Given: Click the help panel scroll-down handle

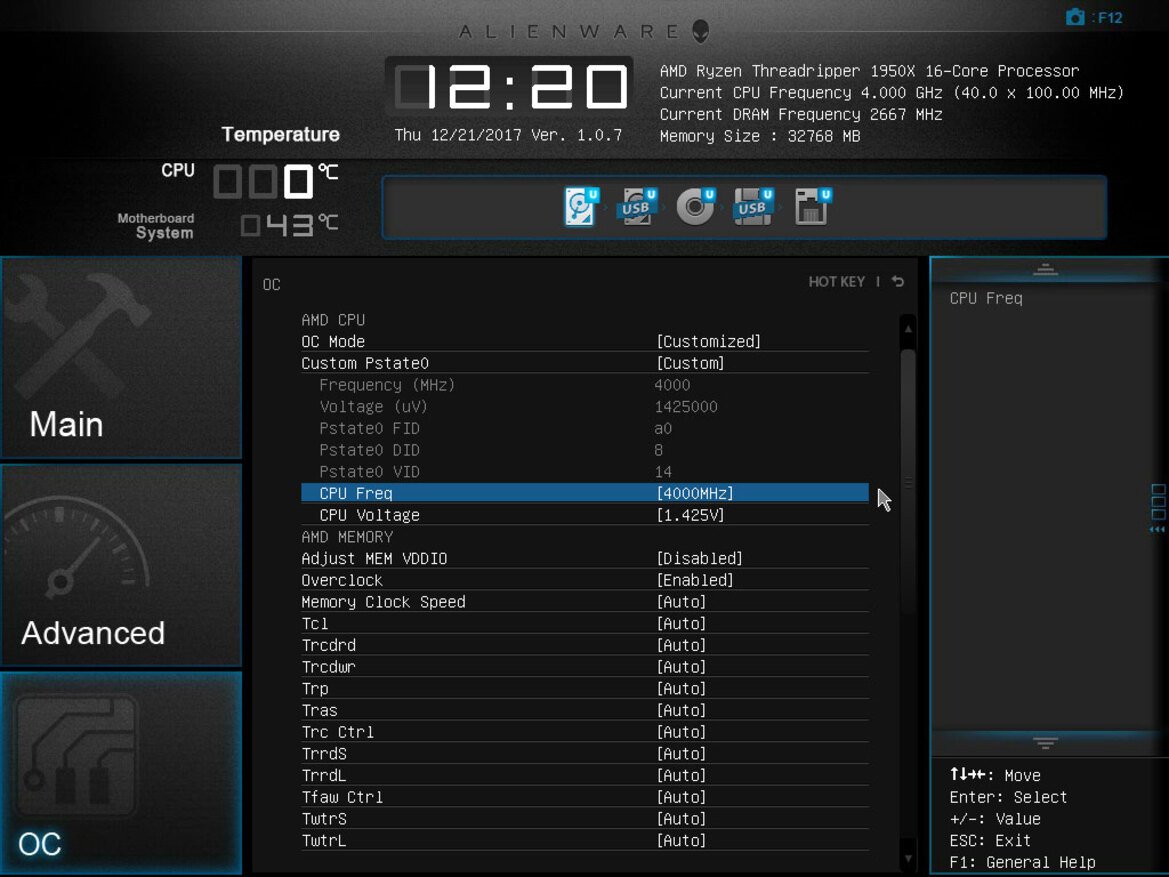Looking at the screenshot, I should pyautogui.click(x=1045, y=742).
